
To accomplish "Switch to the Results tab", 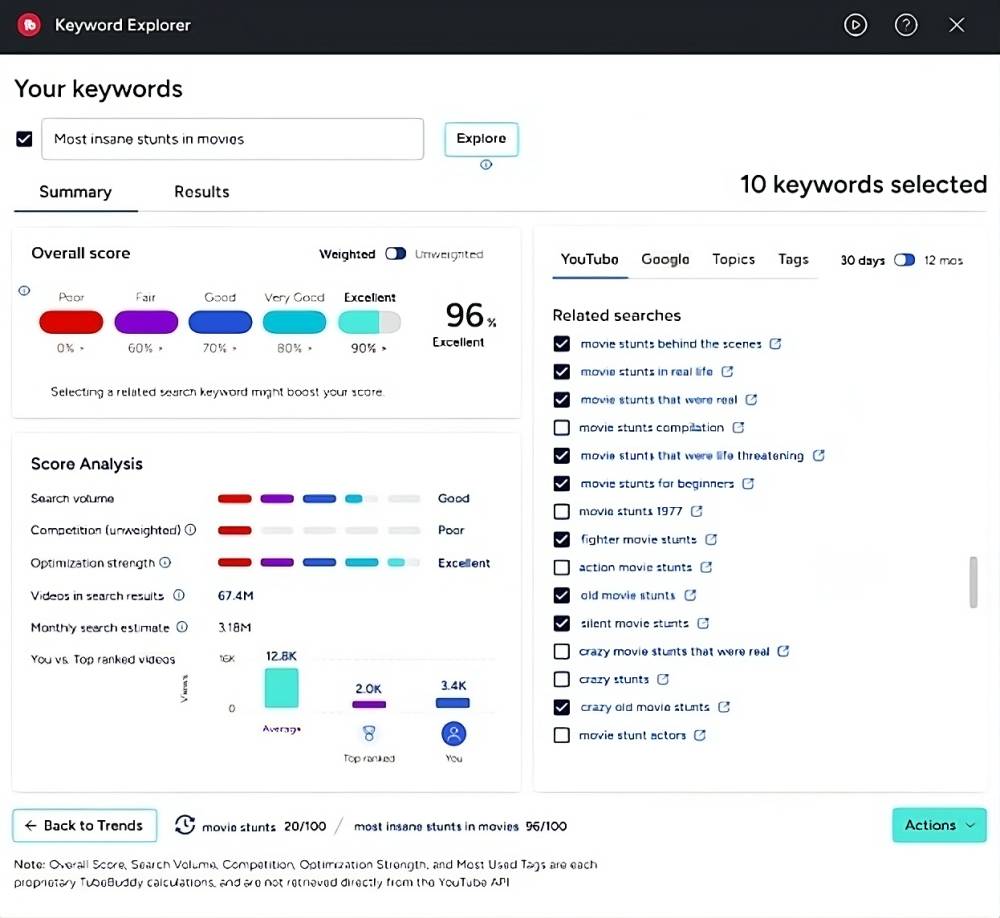I will tap(202, 192).
